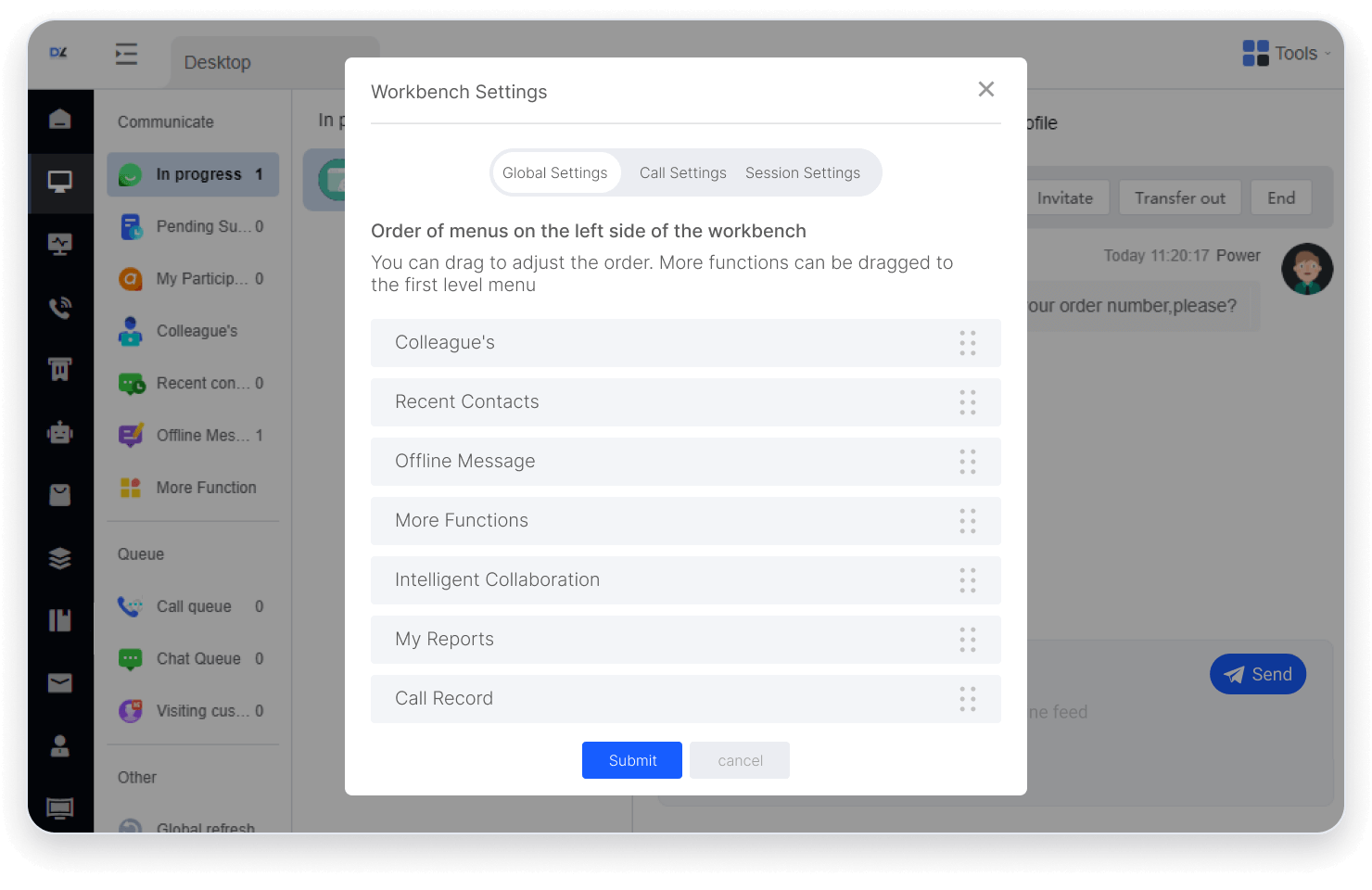Image resolution: width=1372 pixels, height=890 pixels.
Task: Select the Global Settings tab
Action: click(554, 173)
